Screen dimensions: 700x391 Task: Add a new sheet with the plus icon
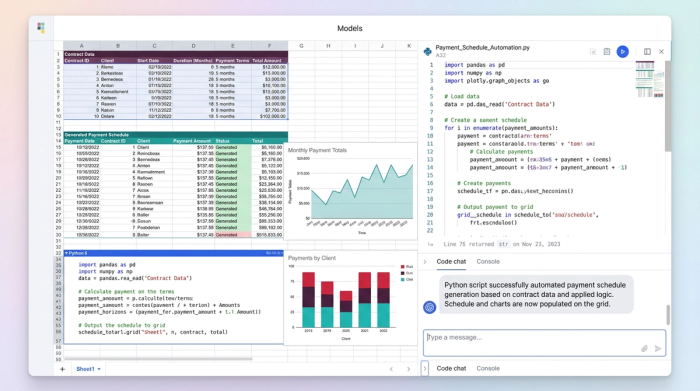62,369
